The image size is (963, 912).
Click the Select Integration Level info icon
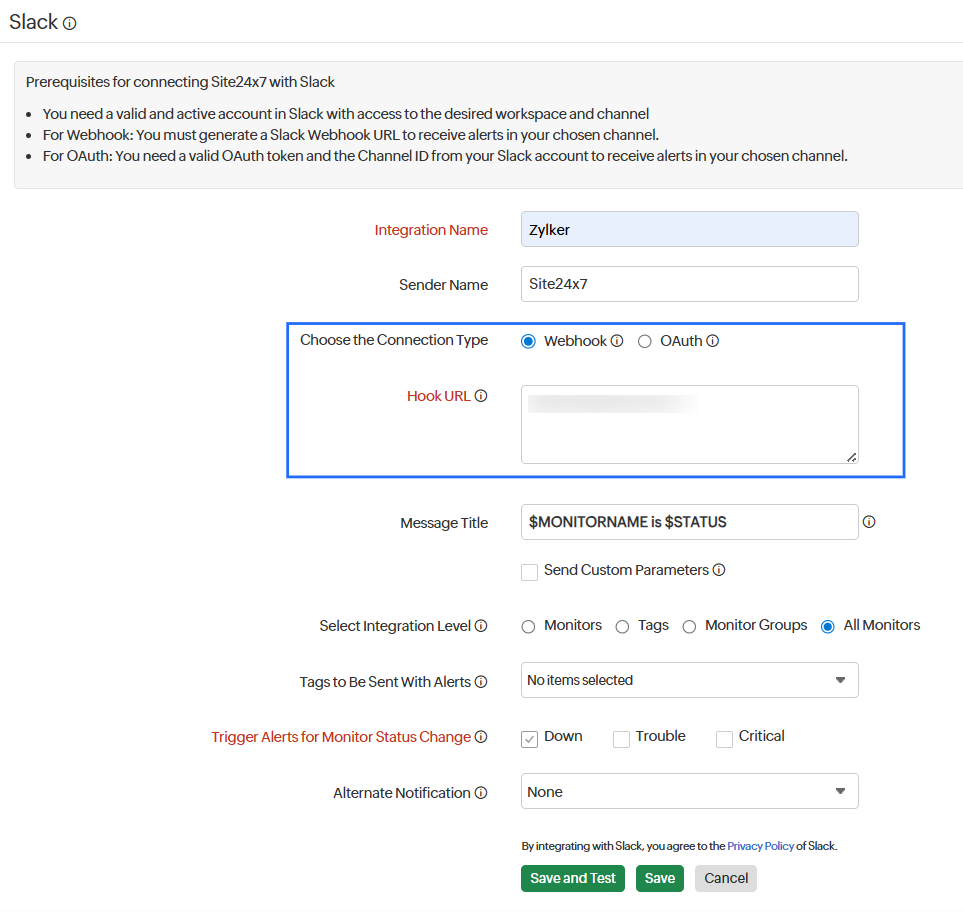coord(483,625)
